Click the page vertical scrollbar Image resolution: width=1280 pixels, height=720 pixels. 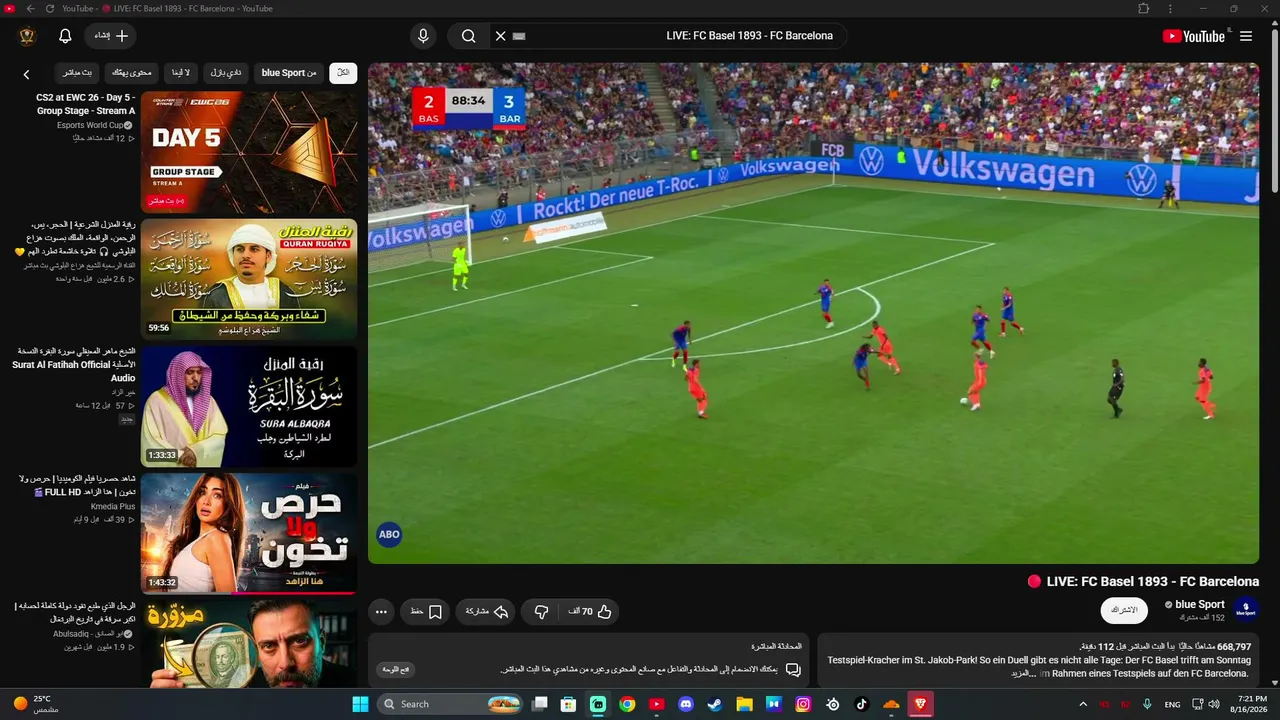pyautogui.click(x=1274, y=110)
